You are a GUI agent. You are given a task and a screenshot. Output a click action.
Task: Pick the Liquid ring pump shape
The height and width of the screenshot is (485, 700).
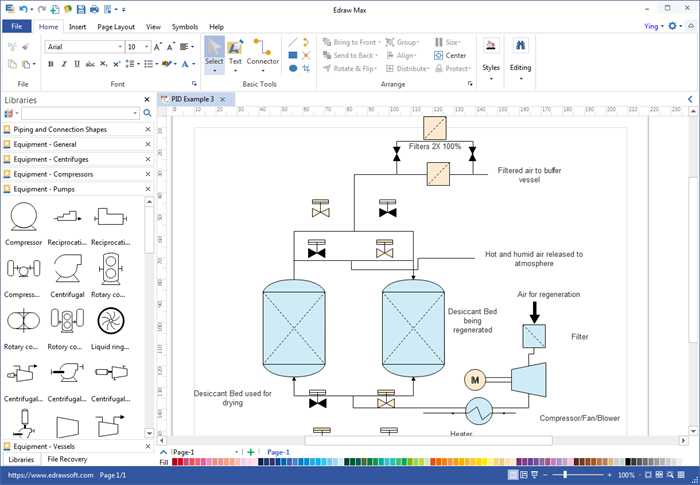tap(111, 320)
